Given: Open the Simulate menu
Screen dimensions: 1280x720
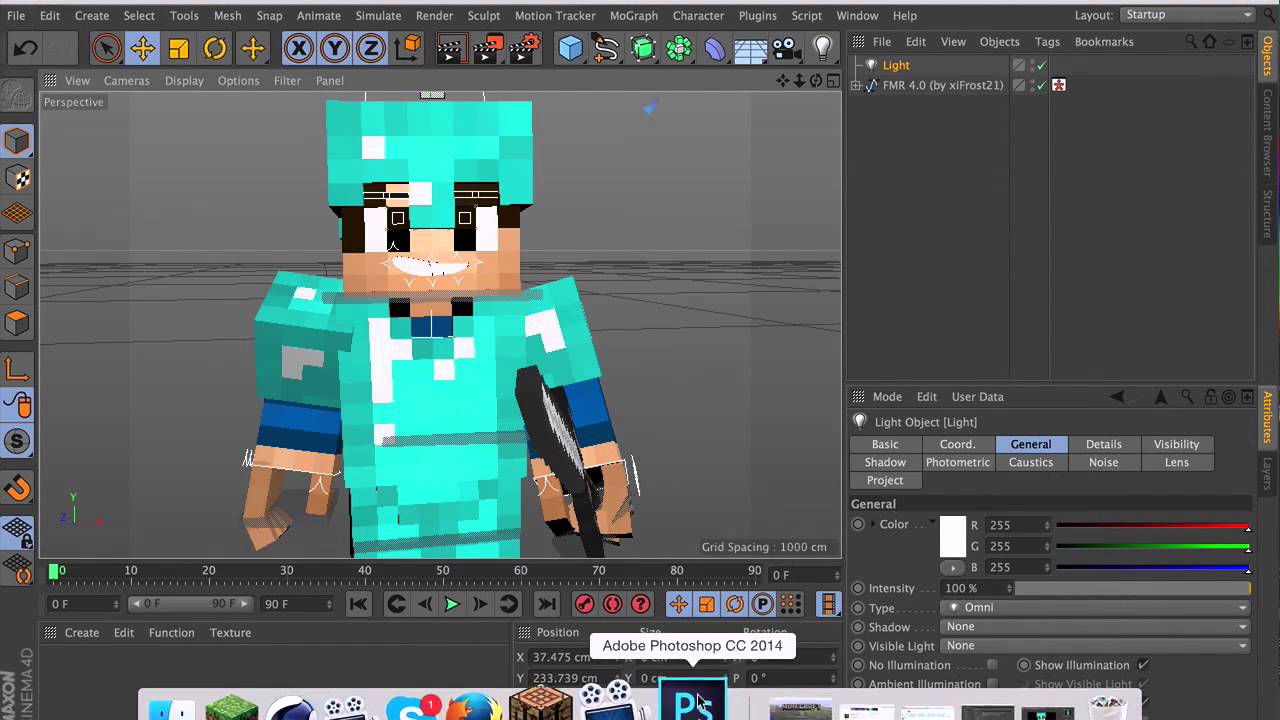Looking at the screenshot, I should 378,16.
